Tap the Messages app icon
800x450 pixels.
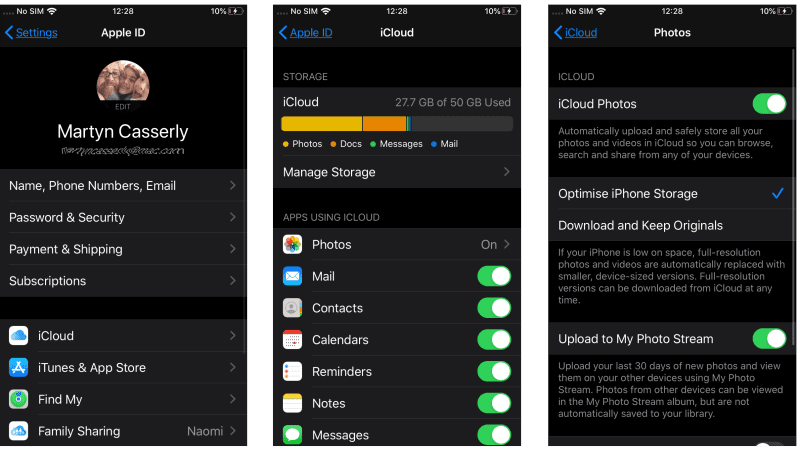click(292, 435)
